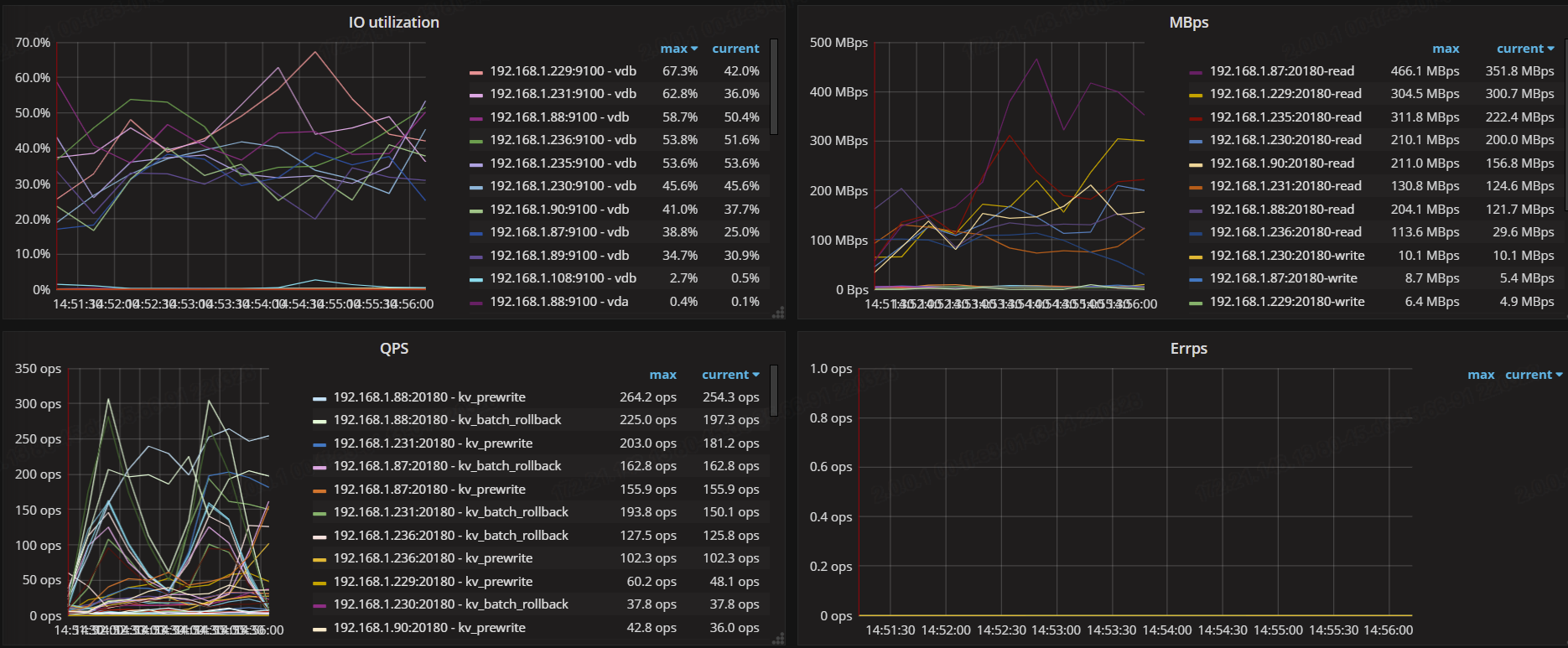Open the MBps panel title menu
This screenshot has height=648, width=1568.
click(1188, 23)
